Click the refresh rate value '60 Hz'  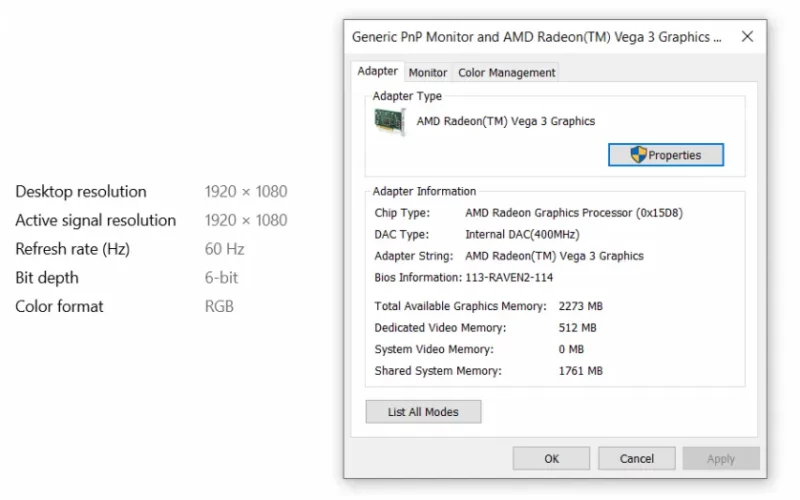[x=224, y=249]
